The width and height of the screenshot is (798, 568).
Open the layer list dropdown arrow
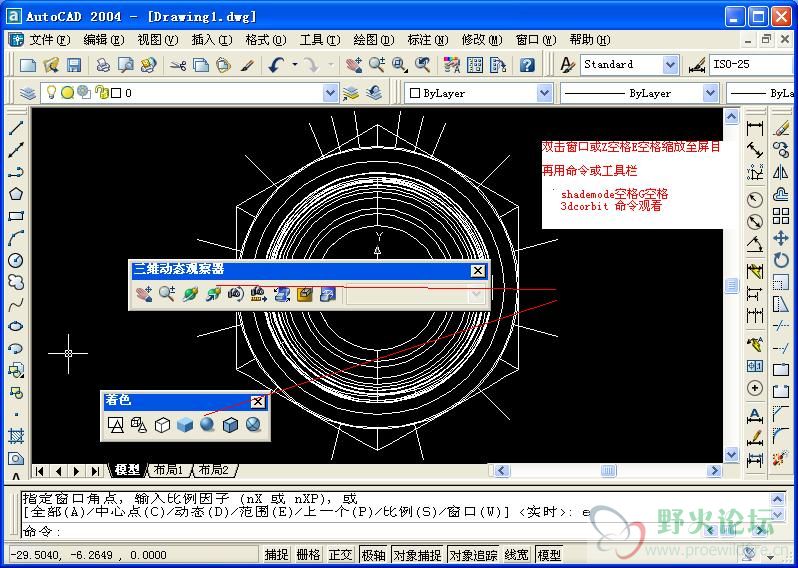click(x=330, y=93)
